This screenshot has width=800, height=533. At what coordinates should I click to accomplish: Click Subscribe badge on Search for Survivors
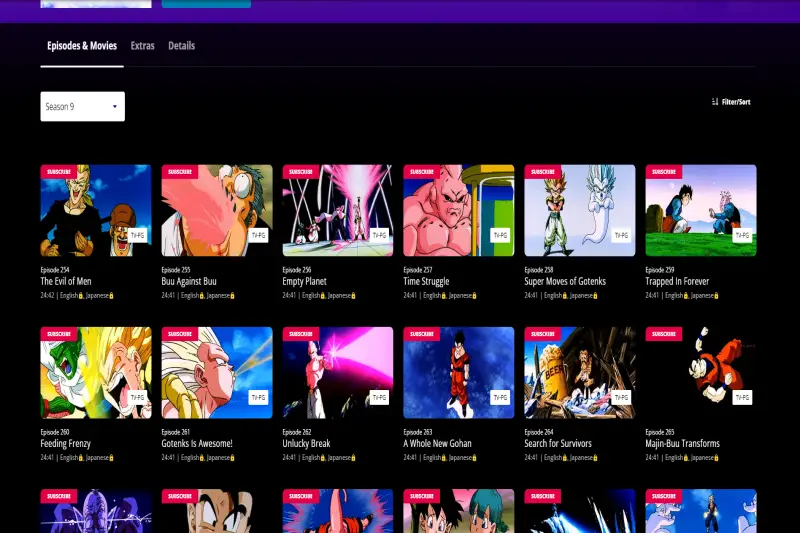coord(542,334)
